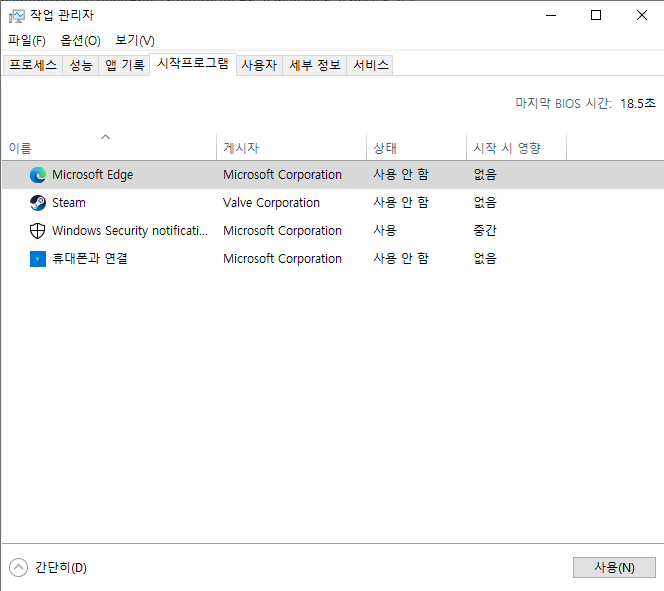Open the 파일(F) menu
The width and height of the screenshot is (664, 591).
27,41
